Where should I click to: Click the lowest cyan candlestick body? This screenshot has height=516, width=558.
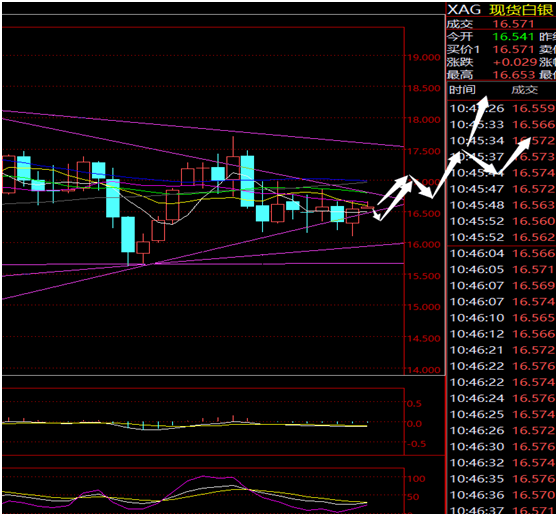click(128, 235)
